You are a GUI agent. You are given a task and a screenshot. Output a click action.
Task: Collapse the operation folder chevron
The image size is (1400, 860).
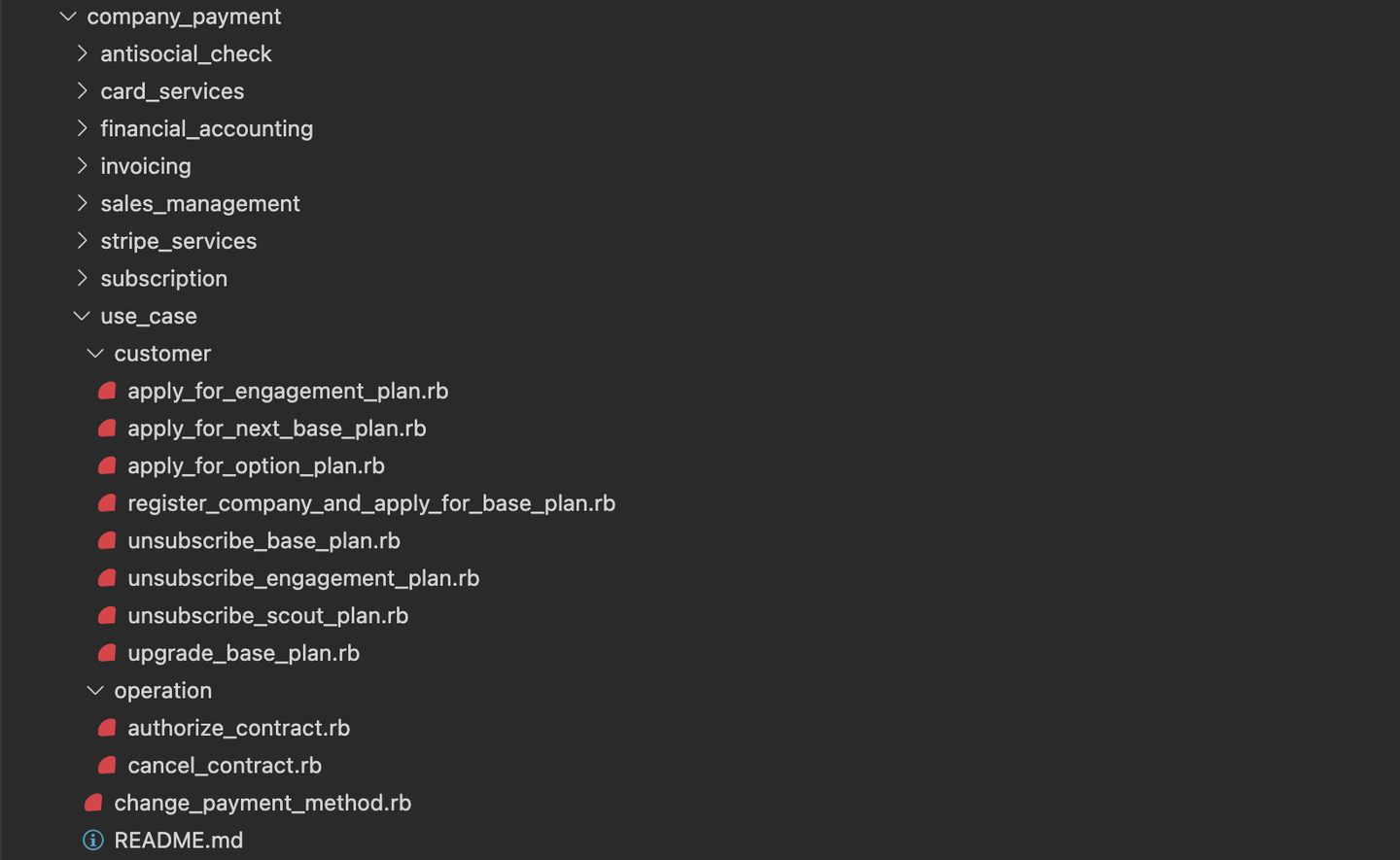point(95,691)
